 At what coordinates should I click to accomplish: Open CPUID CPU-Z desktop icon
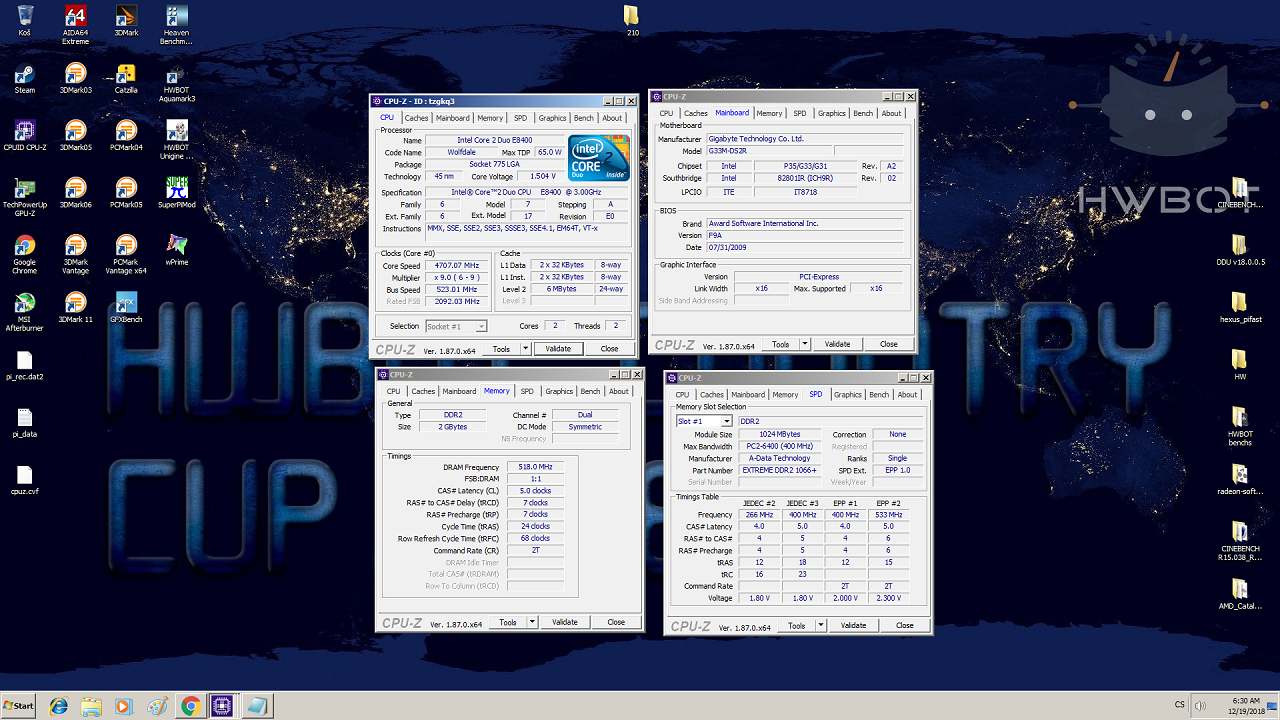pos(24,137)
